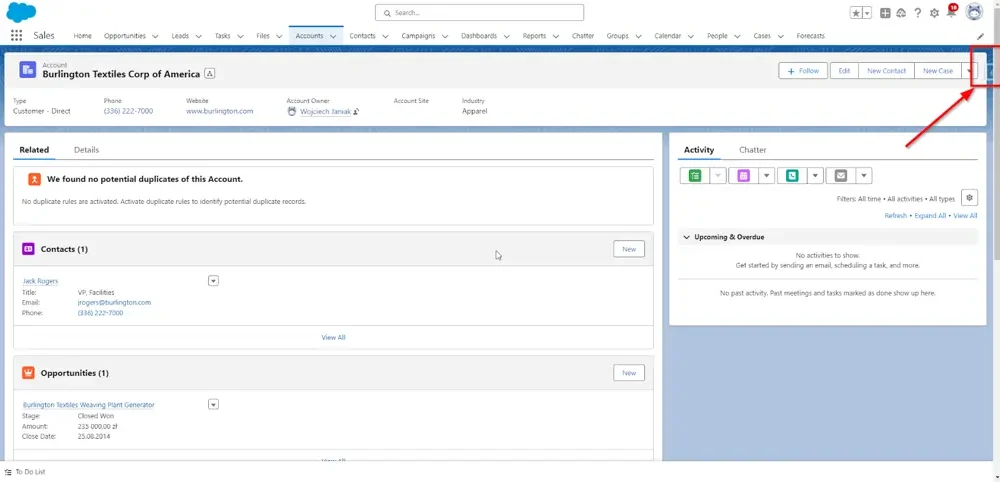Click the To Do List icon in utility bar
Viewport: 1000px width, 482px height.
click(8, 472)
